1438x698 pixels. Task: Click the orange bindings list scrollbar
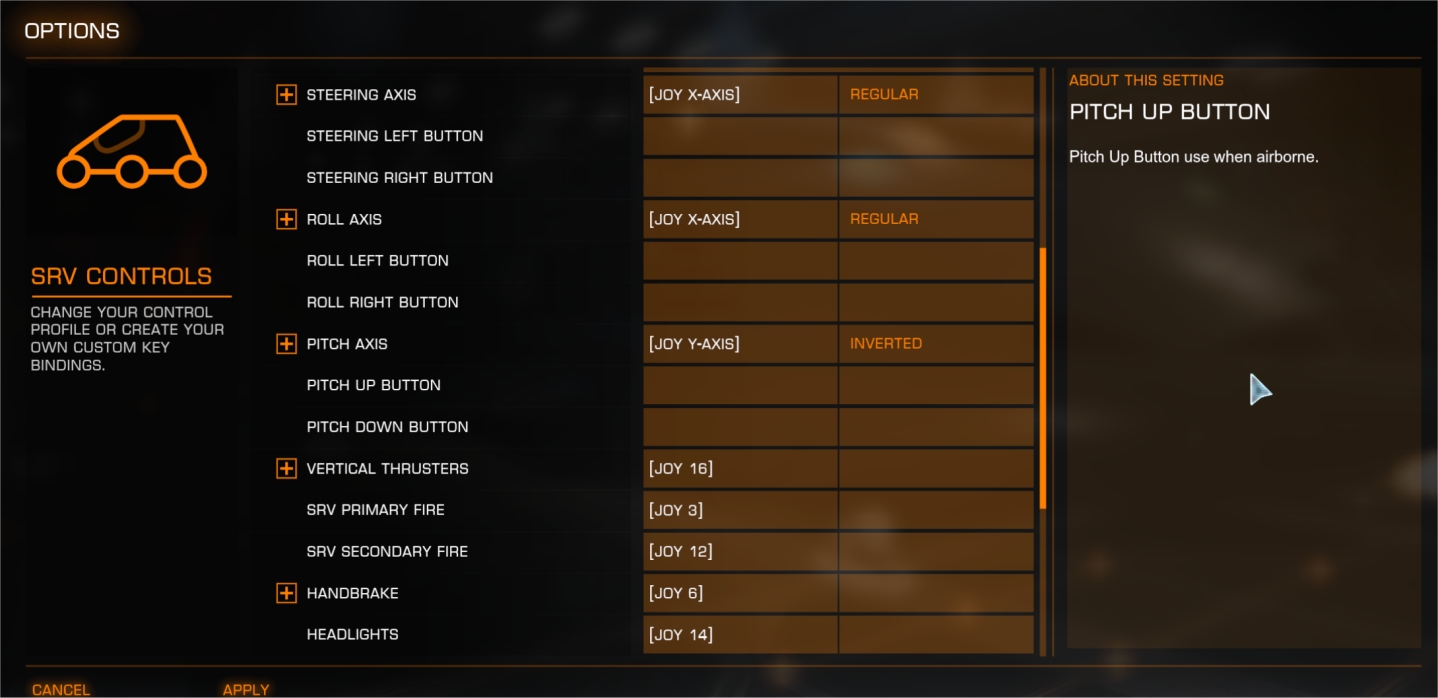pyautogui.click(x=1043, y=379)
